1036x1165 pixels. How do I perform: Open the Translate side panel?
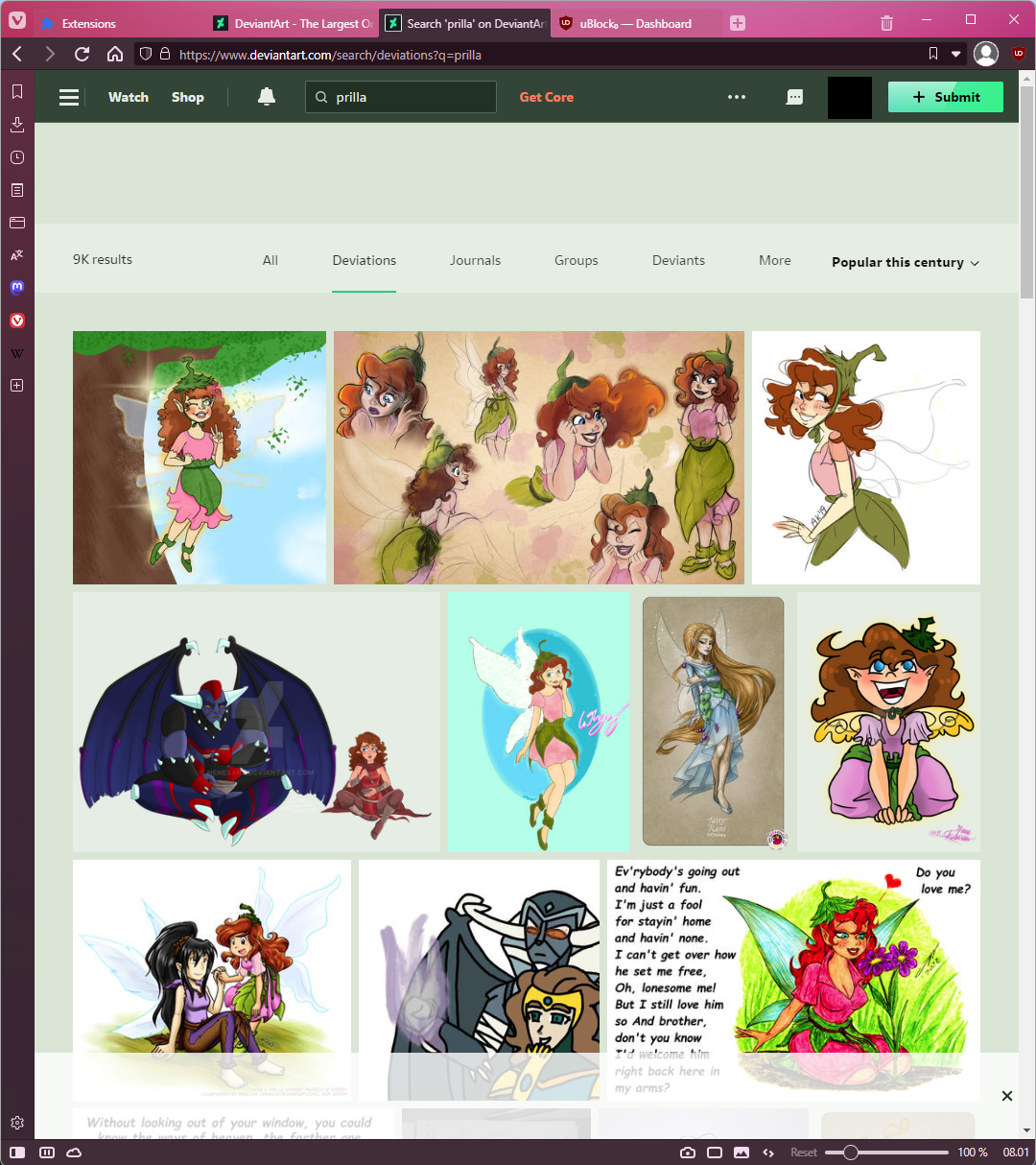pyautogui.click(x=17, y=255)
